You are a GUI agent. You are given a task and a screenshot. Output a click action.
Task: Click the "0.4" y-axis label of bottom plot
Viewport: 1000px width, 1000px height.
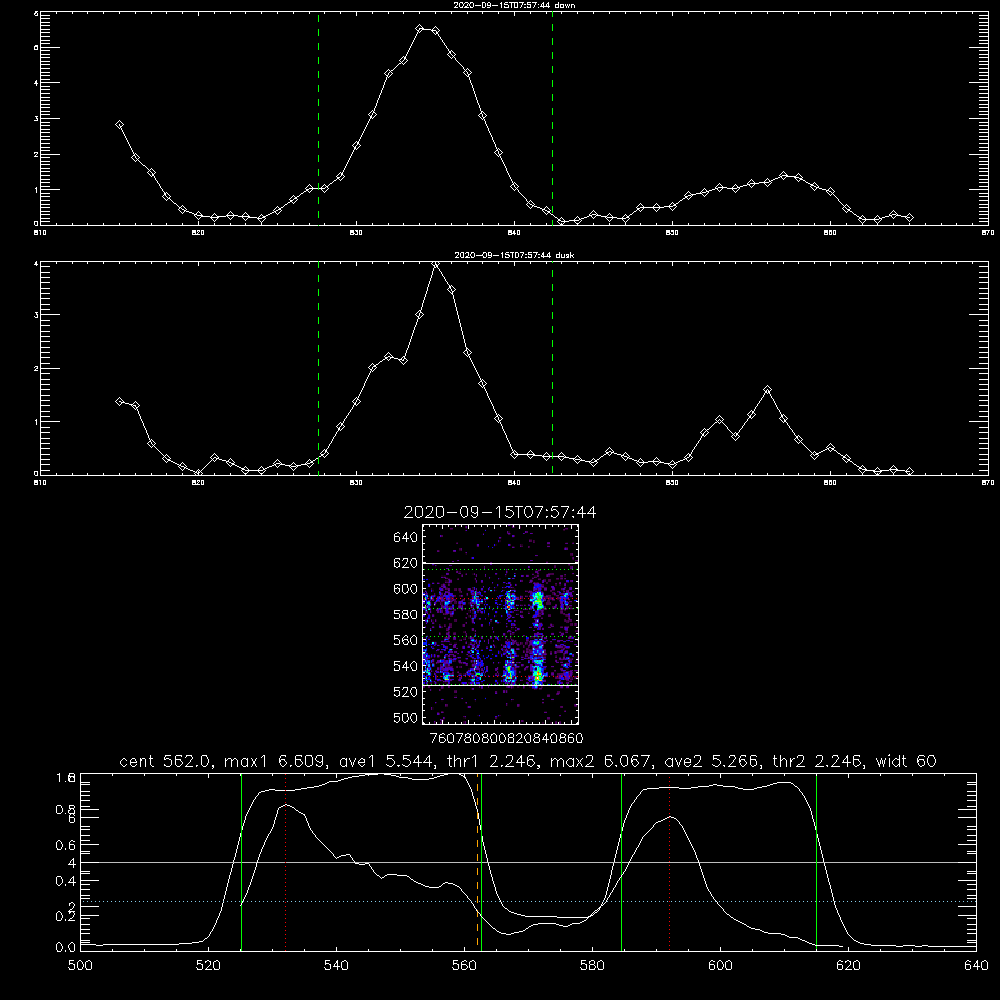[x=66, y=881]
